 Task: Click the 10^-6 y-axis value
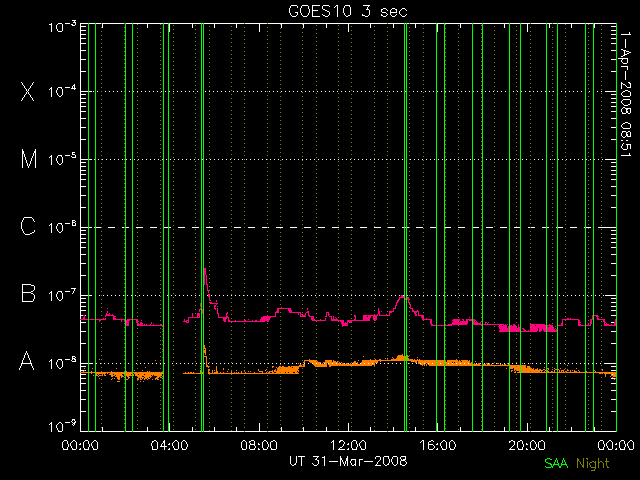coord(62,227)
